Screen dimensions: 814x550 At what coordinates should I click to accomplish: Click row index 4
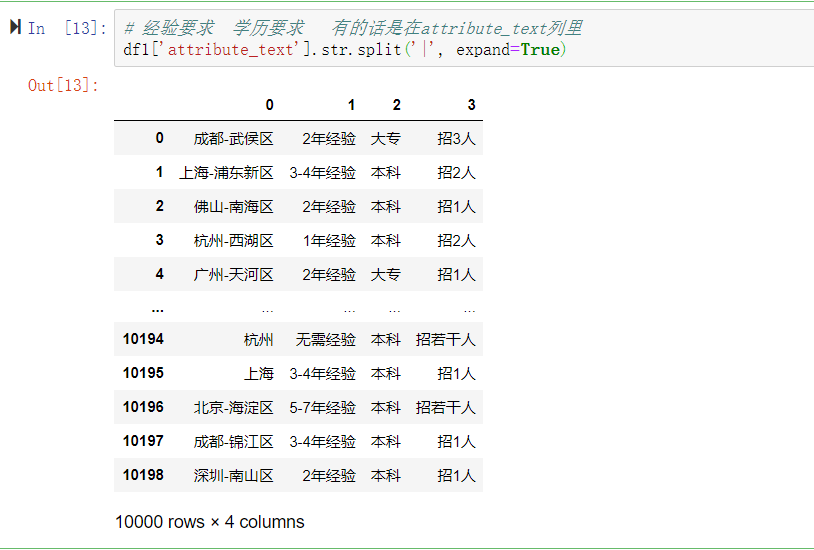[159, 274]
